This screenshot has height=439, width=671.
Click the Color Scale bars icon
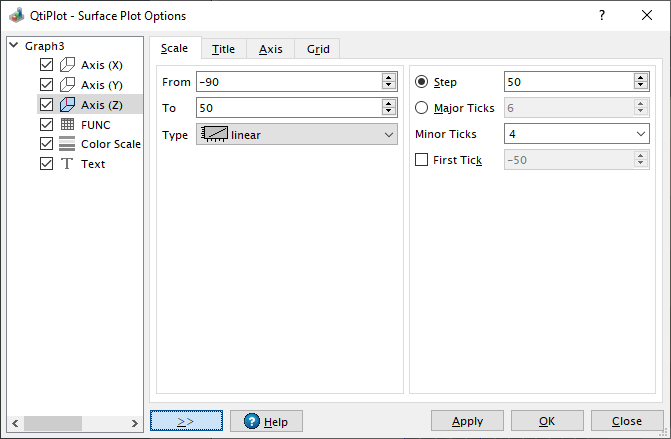[x=68, y=144]
